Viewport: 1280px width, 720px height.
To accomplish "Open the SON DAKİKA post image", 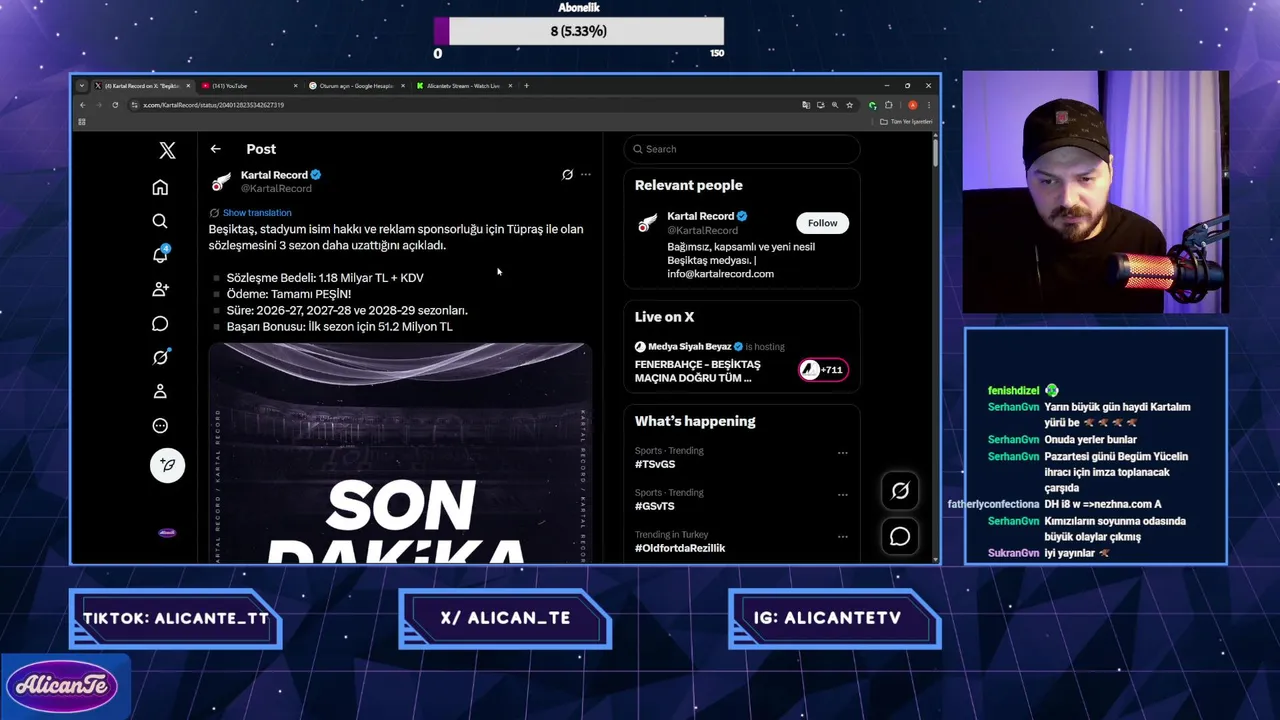I will 401,453.
